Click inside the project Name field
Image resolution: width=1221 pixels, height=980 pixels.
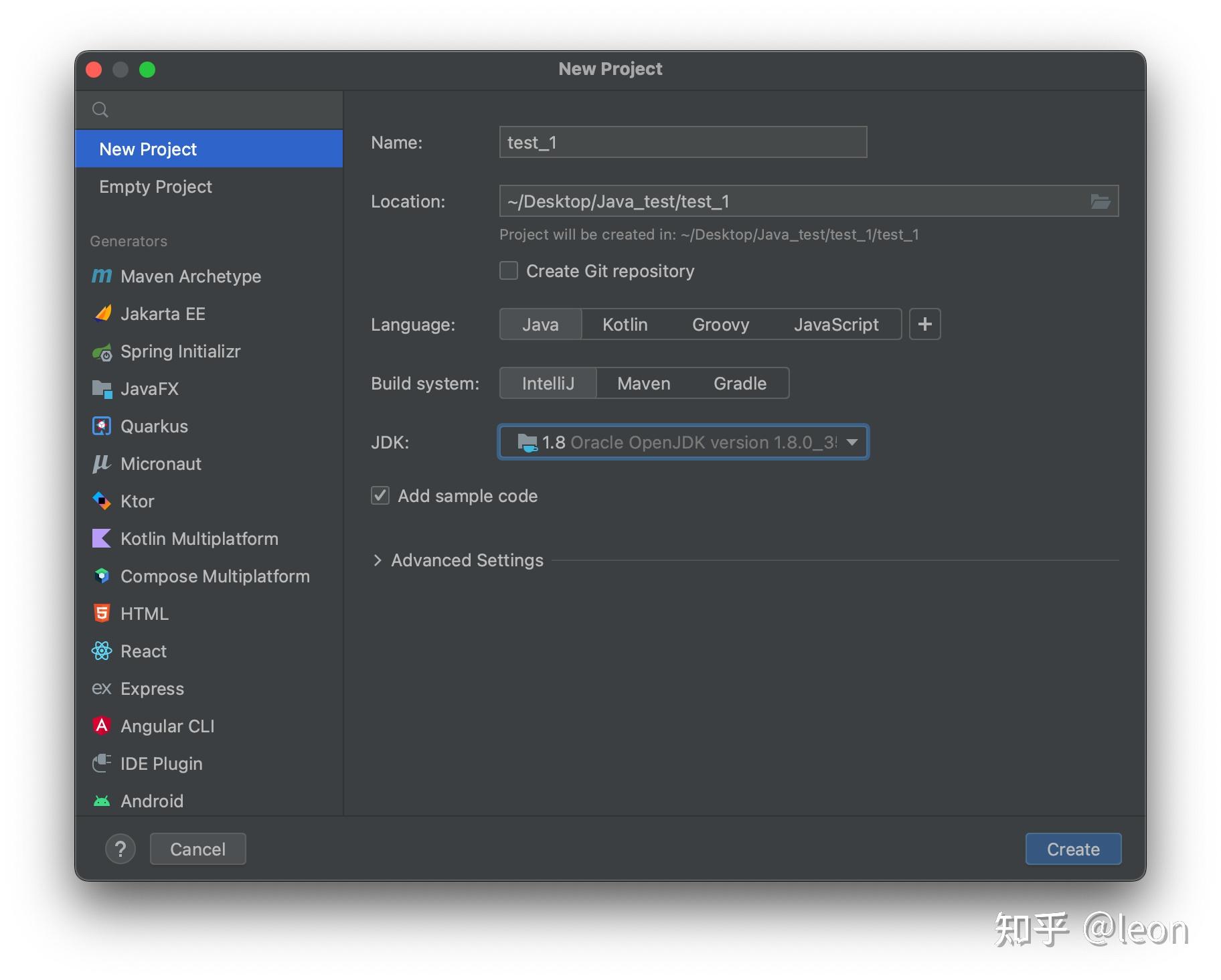(x=681, y=142)
